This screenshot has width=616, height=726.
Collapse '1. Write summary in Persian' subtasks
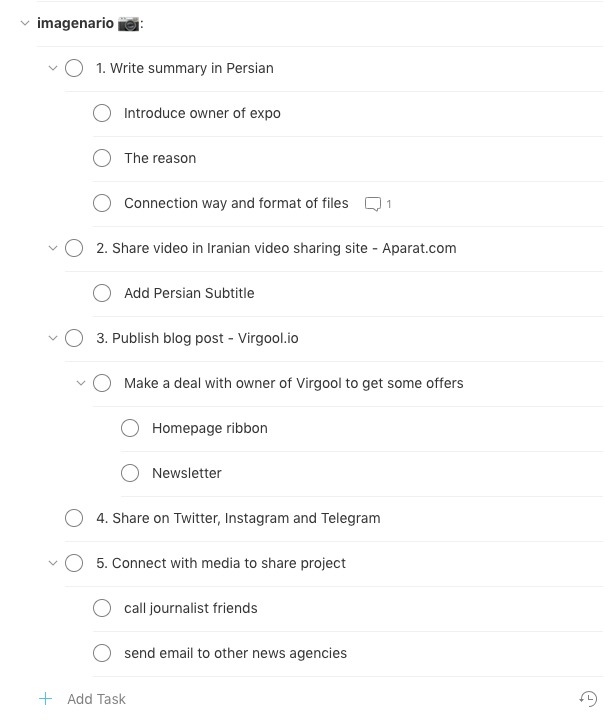tap(53, 68)
